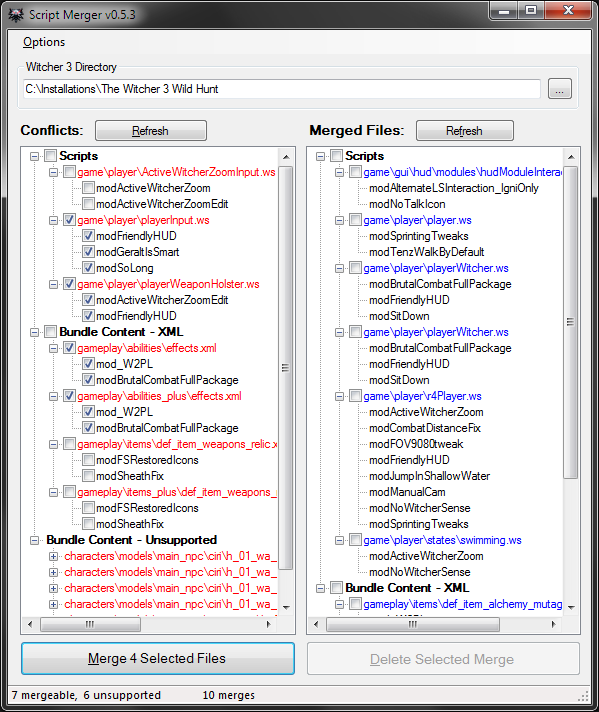Click the Merged Files horizontal scrollbar thumb
This screenshot has height=712, width=599.
click(x=413, y=624)
